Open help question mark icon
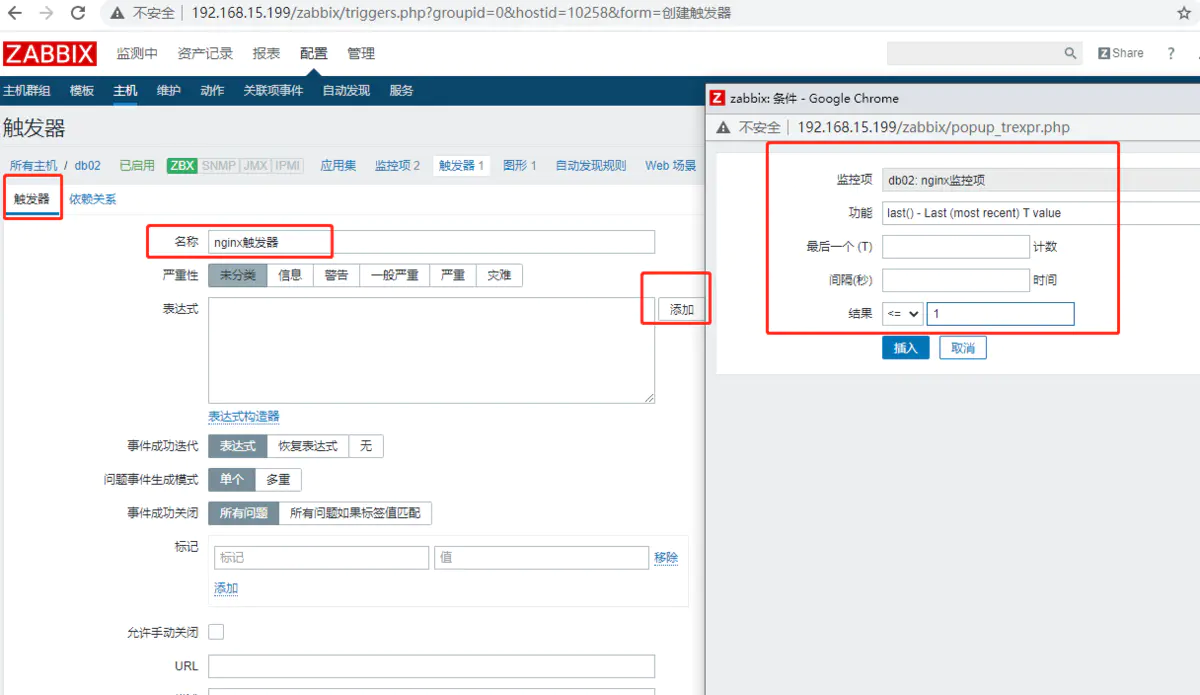The width and height of the screenshot is (1200, 695). (x=1171, y=53)
